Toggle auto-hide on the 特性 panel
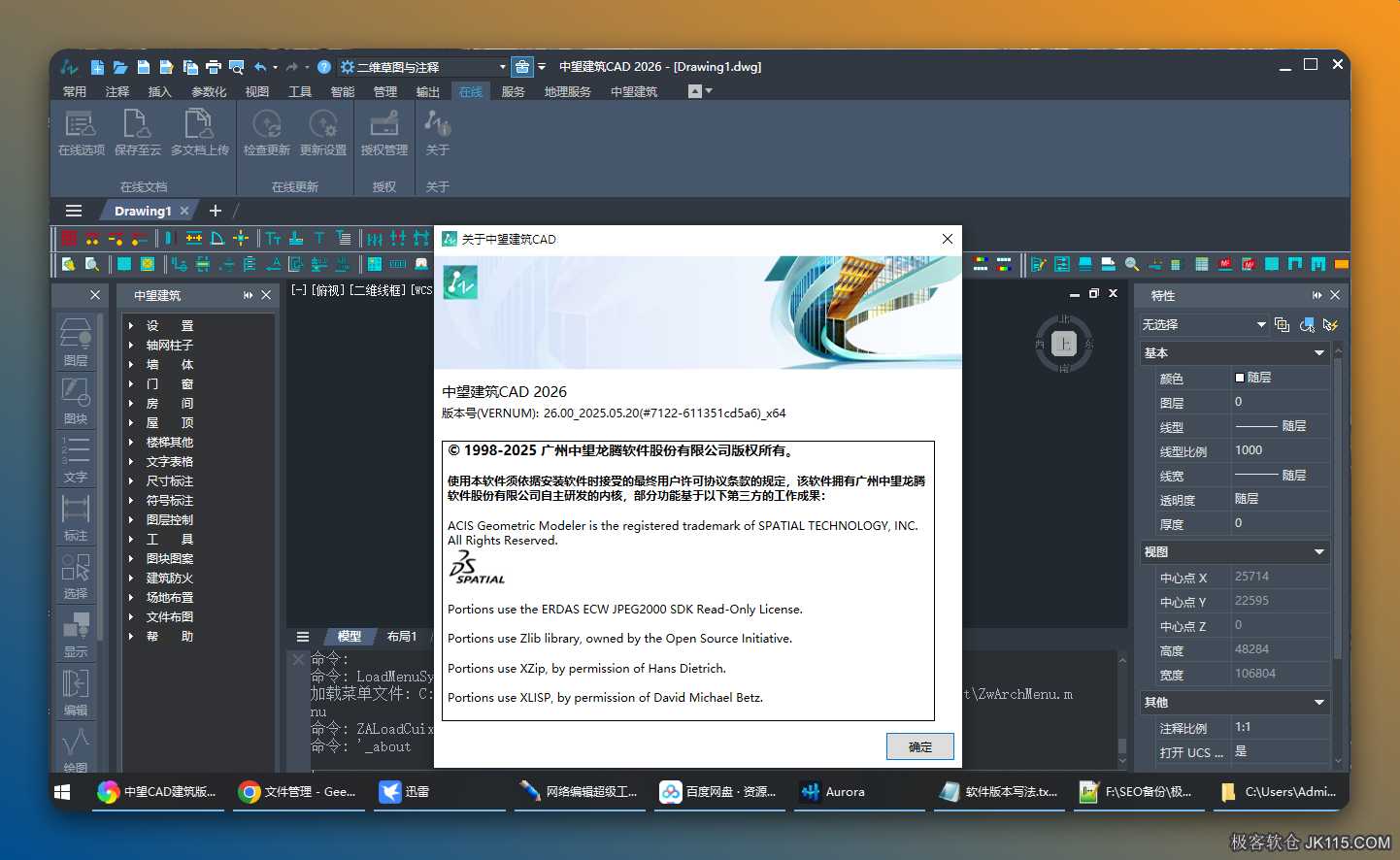Image resolution: width=1400 pixels, height=860 pixels. pyautogui.click(x=1317, y=295)
